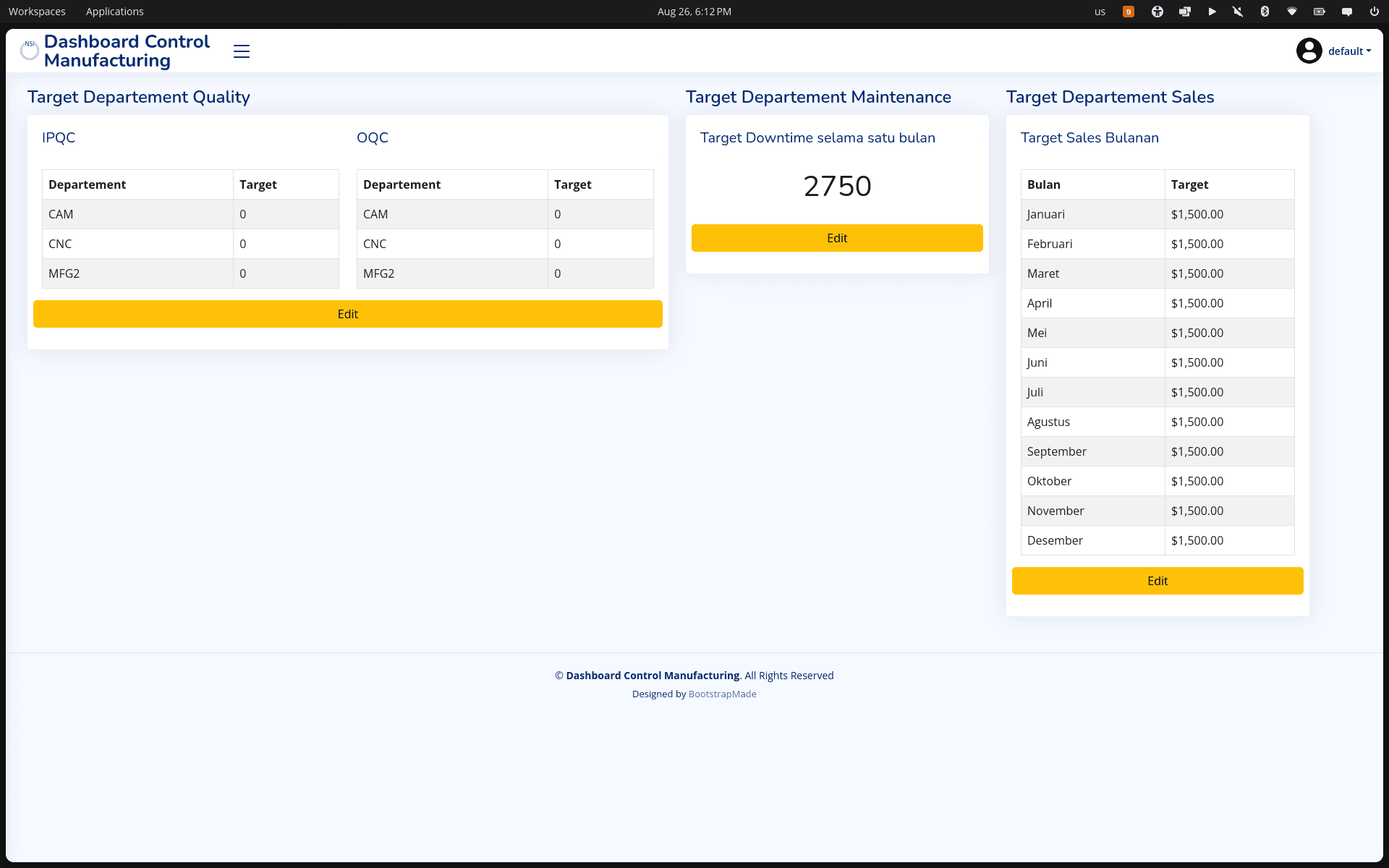Viewport: 1389px width, 868px height.
Task: Click the display/screens tray icon
Action: pos(1185,12)
